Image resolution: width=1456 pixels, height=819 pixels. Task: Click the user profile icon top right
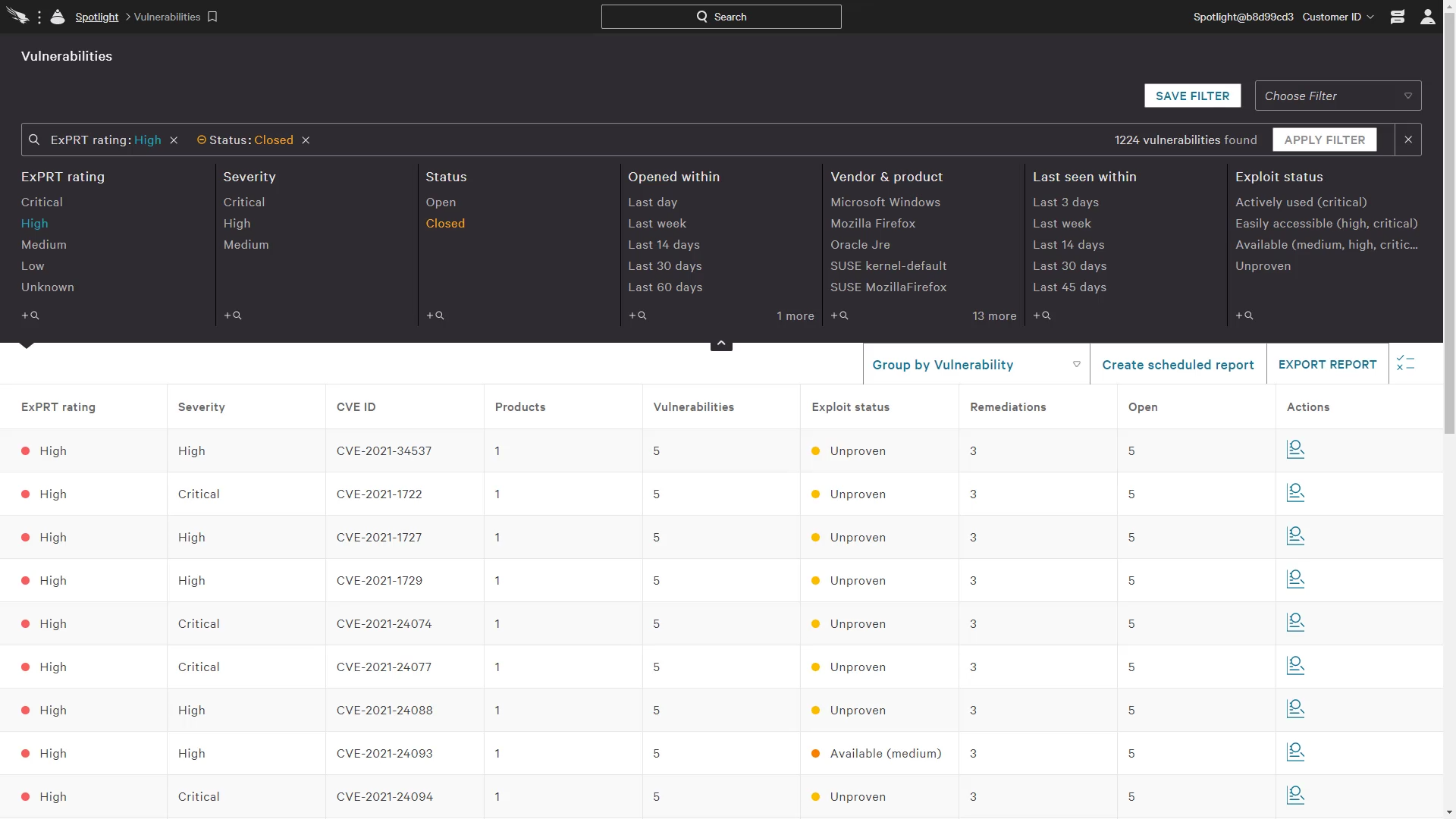pyautogui.click(x=1427, y=16)
